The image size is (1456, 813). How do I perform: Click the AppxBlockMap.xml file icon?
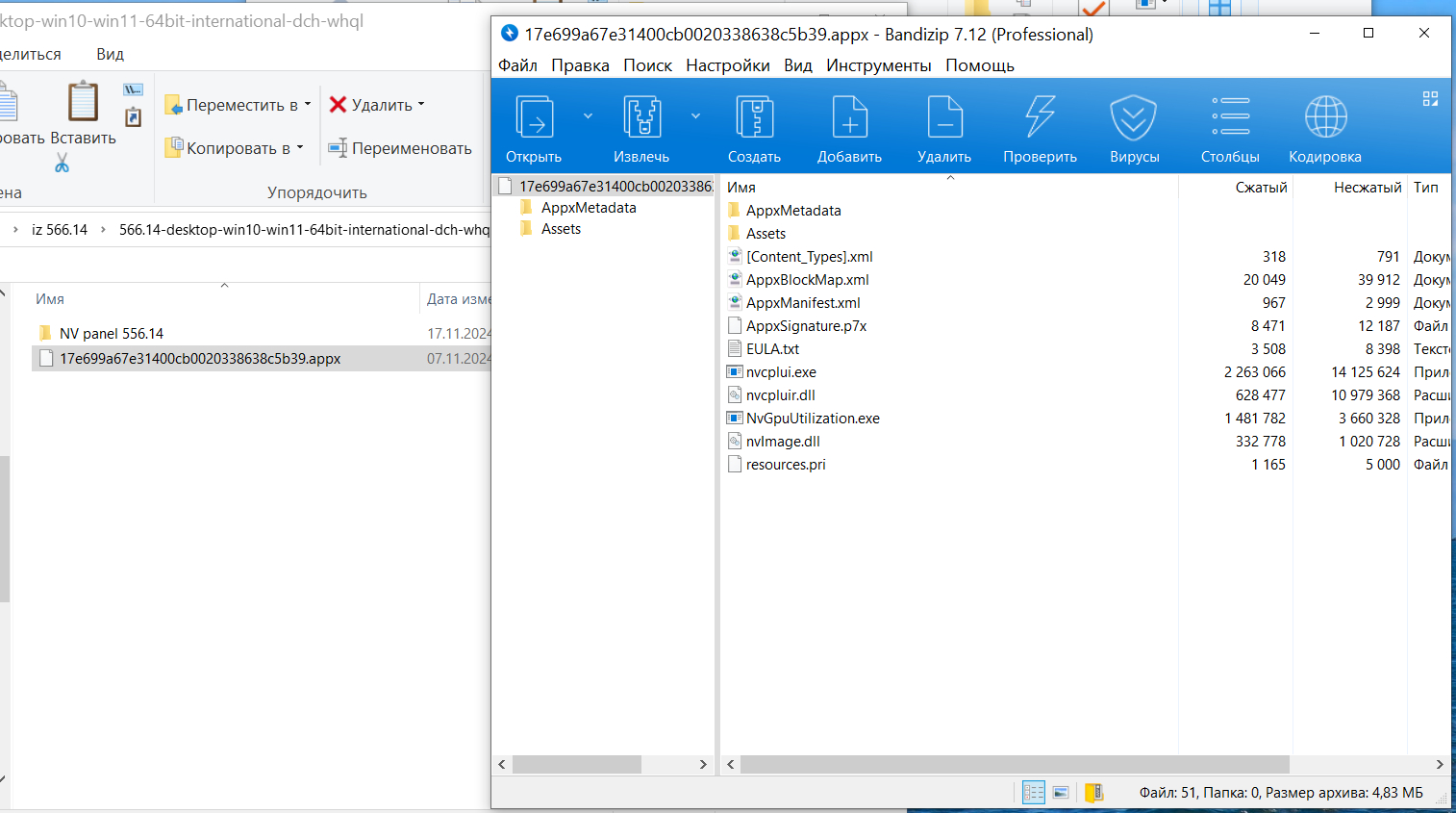pos(735,280)
